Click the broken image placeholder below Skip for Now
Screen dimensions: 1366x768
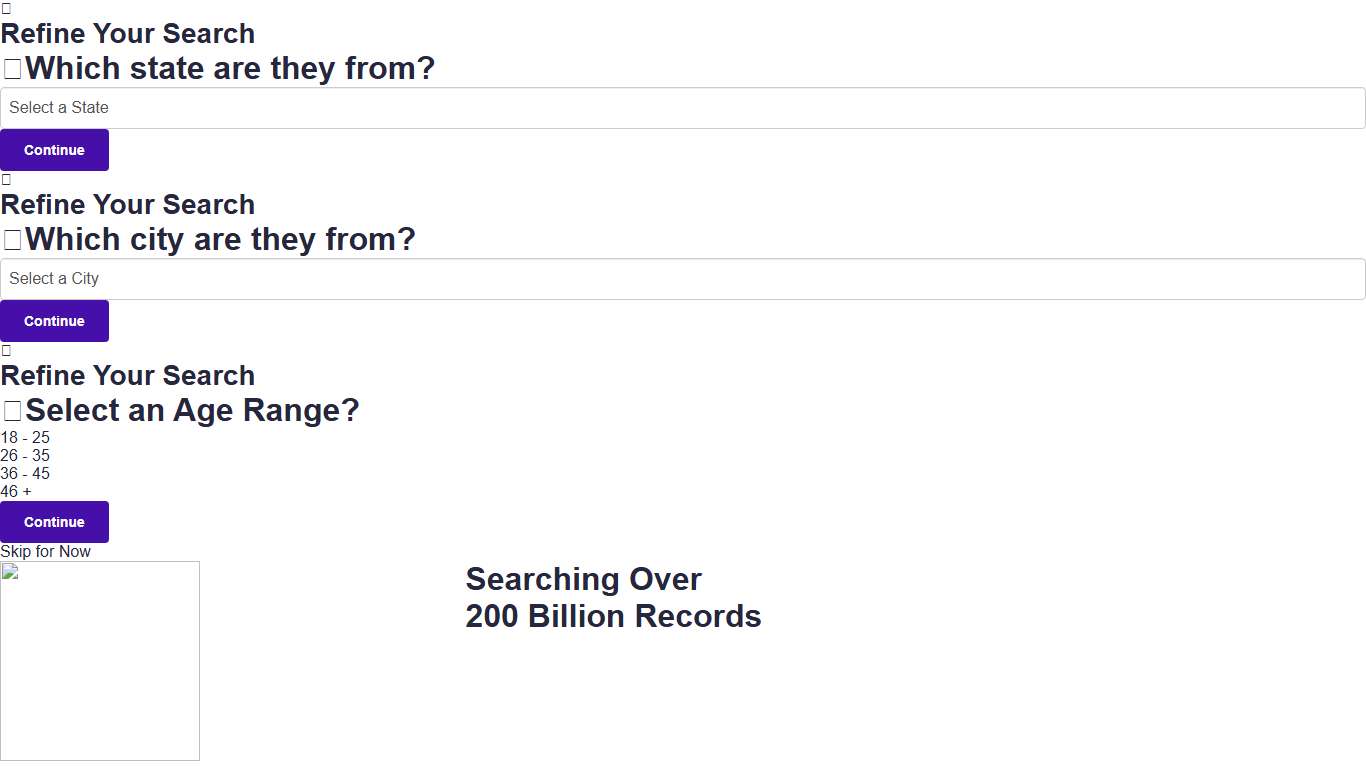tap(100, 661)
